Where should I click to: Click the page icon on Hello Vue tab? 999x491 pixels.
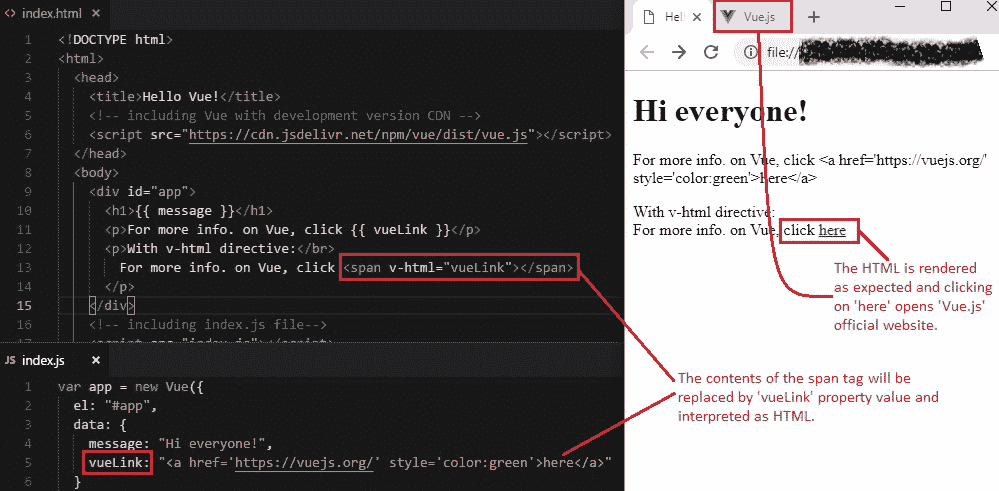[649, 17]
